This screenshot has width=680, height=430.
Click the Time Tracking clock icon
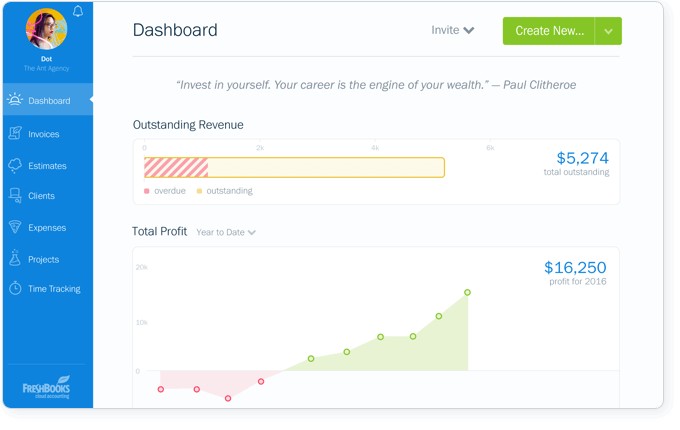tap(15, 288)
